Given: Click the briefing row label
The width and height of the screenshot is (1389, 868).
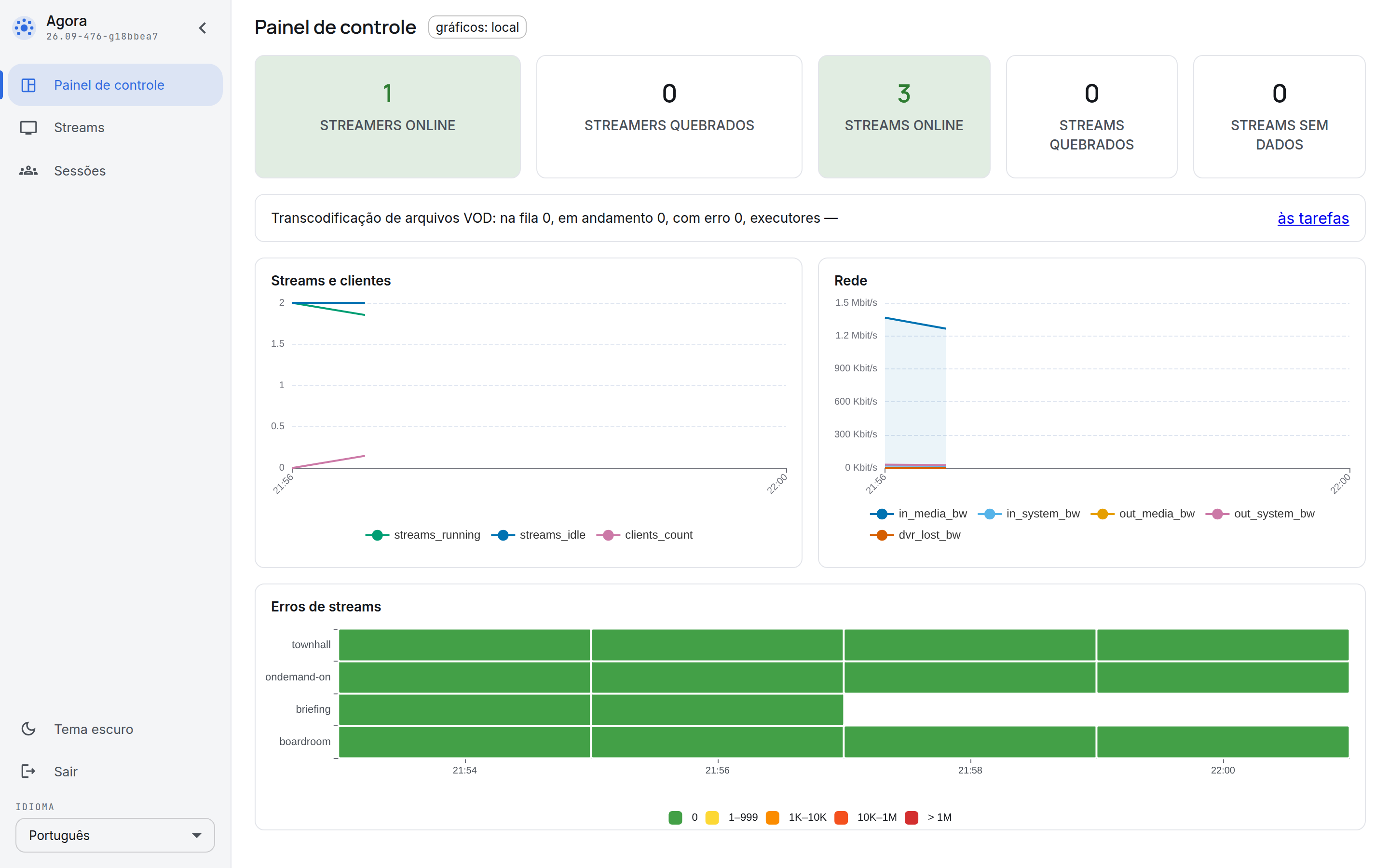Looking at the screenshot, I should 313,709.
